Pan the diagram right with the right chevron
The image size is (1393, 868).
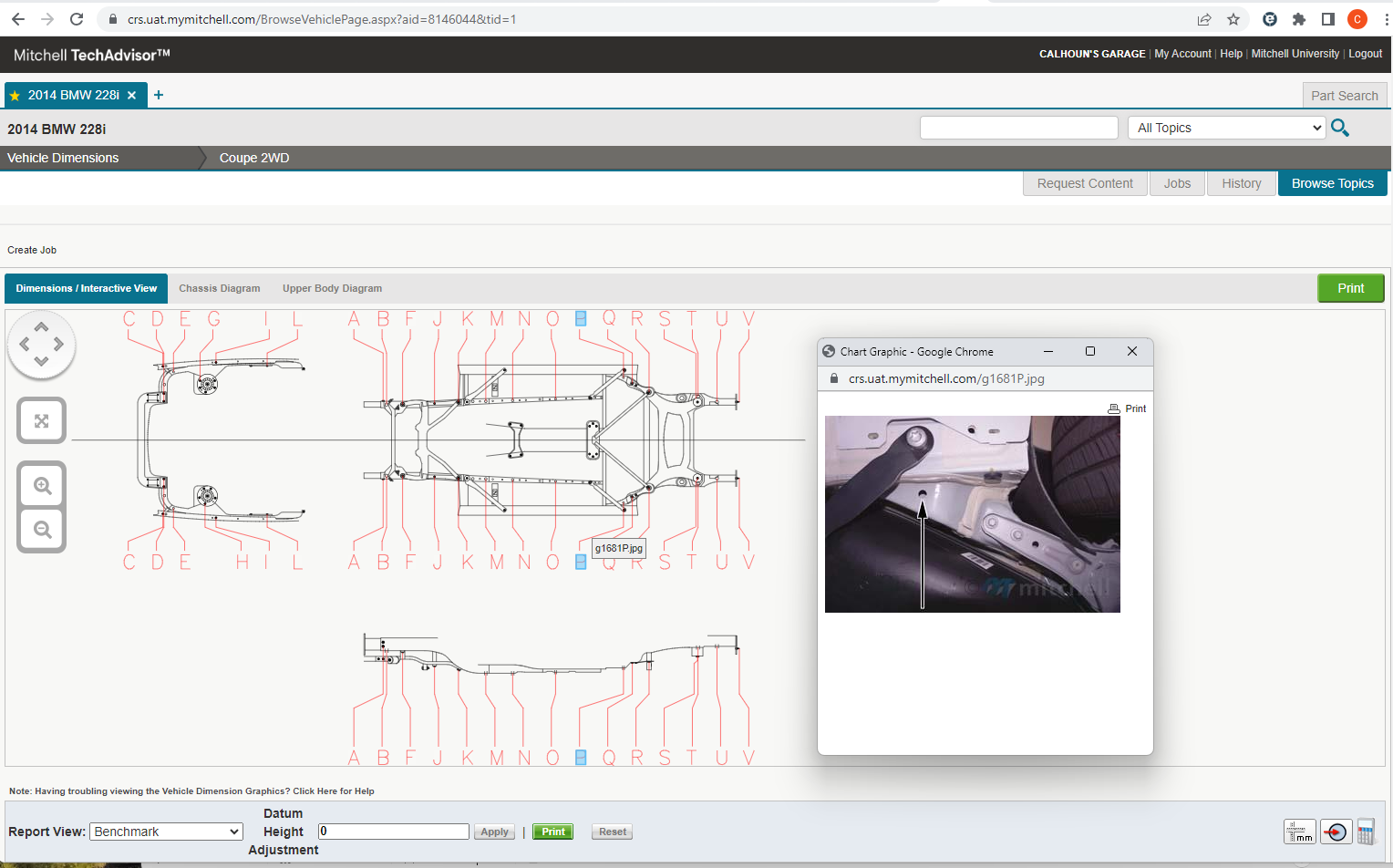58,344
